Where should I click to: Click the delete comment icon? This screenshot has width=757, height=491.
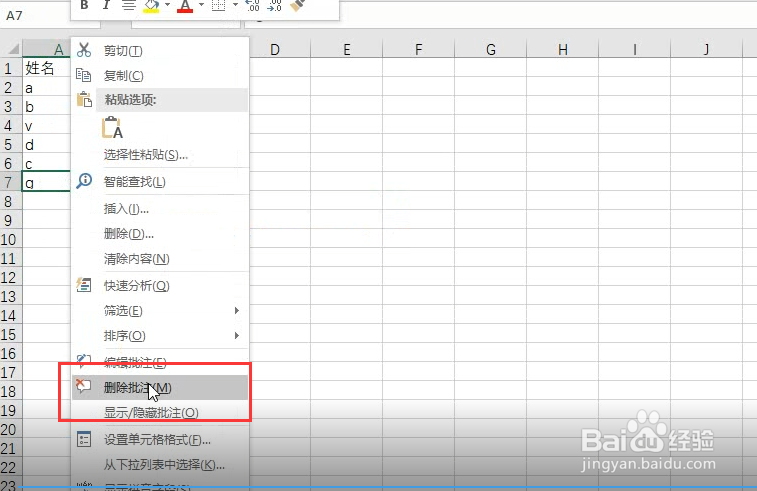83,386
